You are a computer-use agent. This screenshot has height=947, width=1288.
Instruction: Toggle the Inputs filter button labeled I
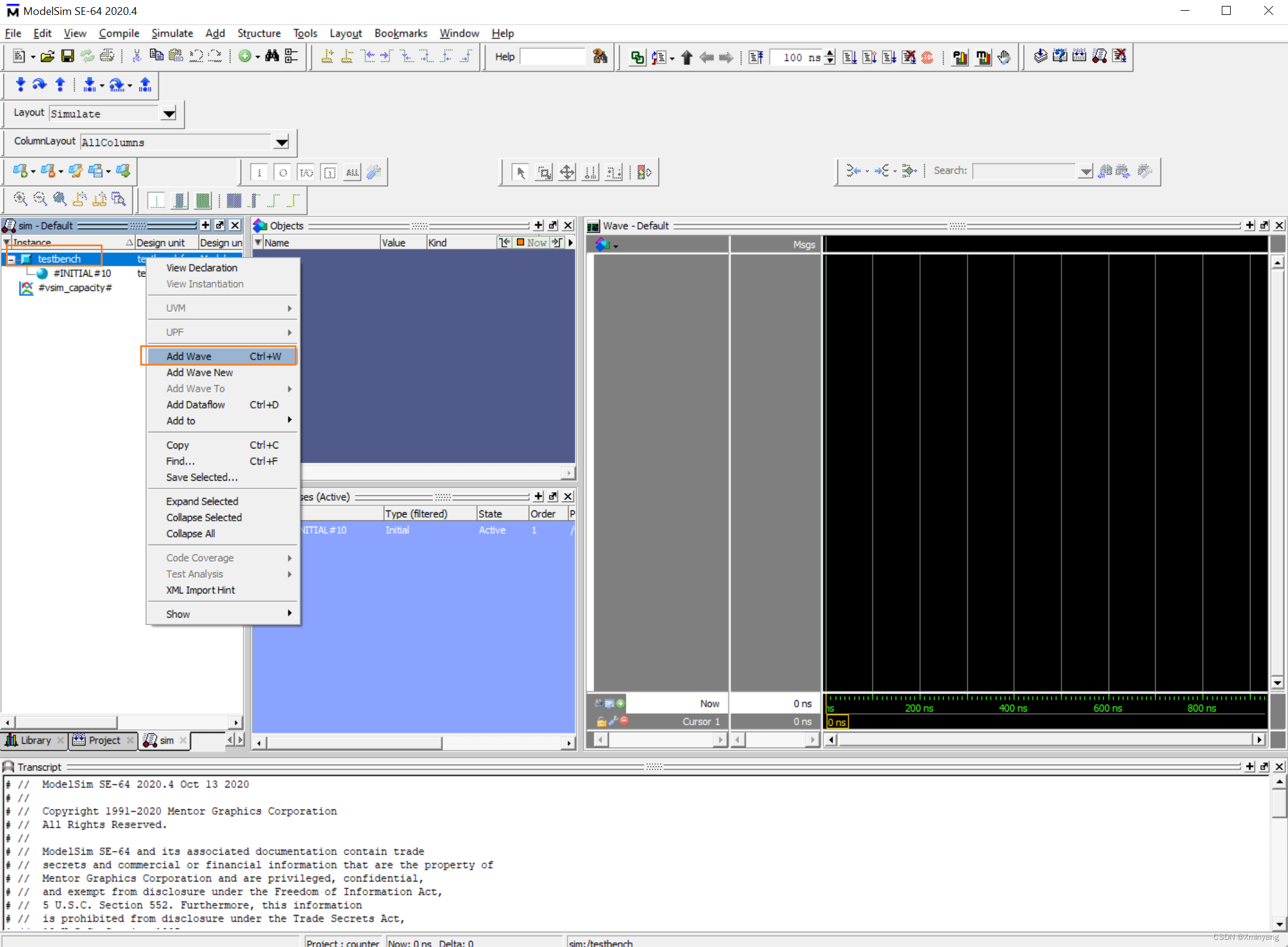259,172
